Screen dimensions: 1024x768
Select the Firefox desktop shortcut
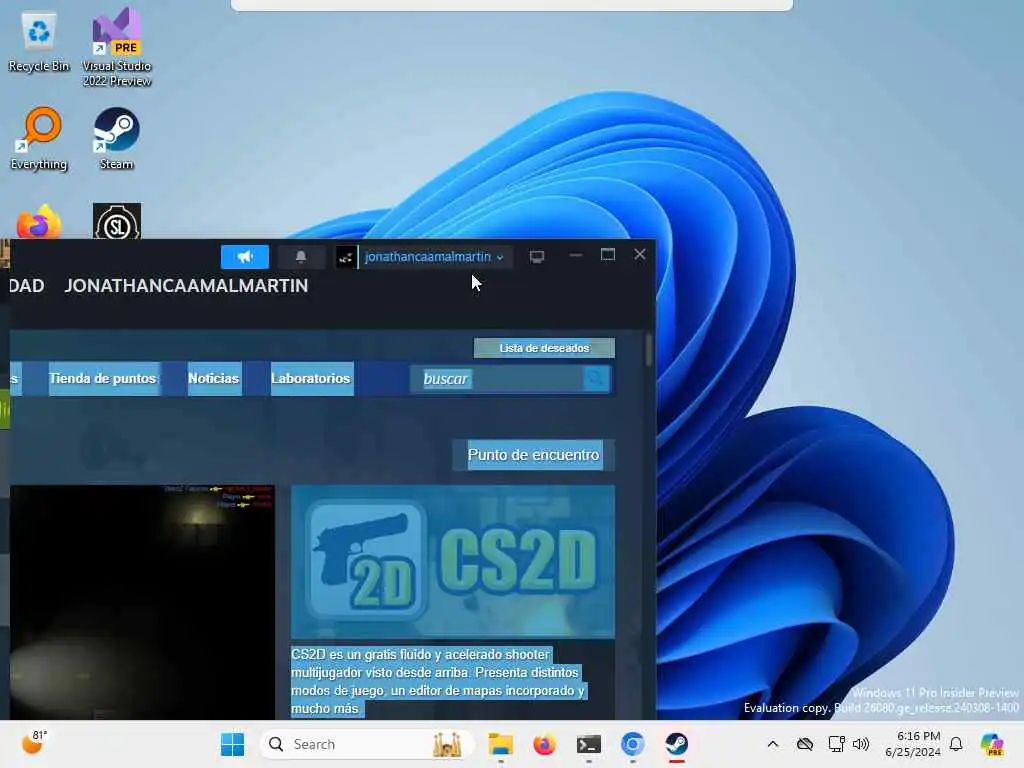[39, 222]
